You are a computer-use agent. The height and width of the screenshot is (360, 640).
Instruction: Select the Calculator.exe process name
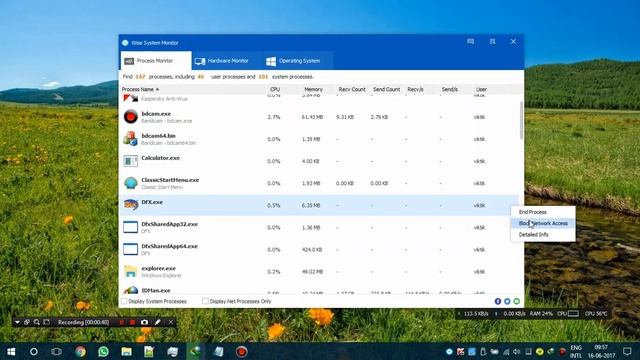[x=160, y=158]
